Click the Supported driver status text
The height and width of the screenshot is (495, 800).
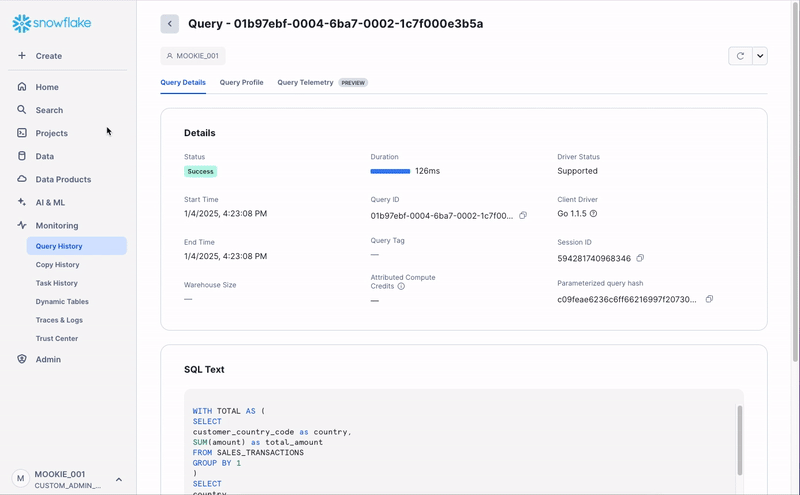point(577,171)
